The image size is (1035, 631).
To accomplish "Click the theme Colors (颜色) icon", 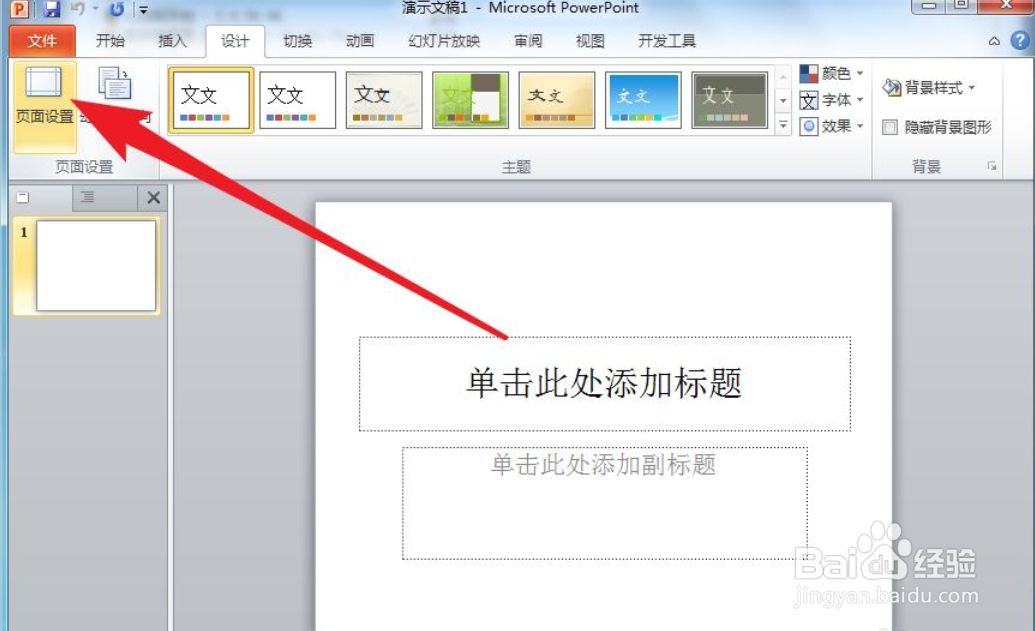I will point(810,72).
